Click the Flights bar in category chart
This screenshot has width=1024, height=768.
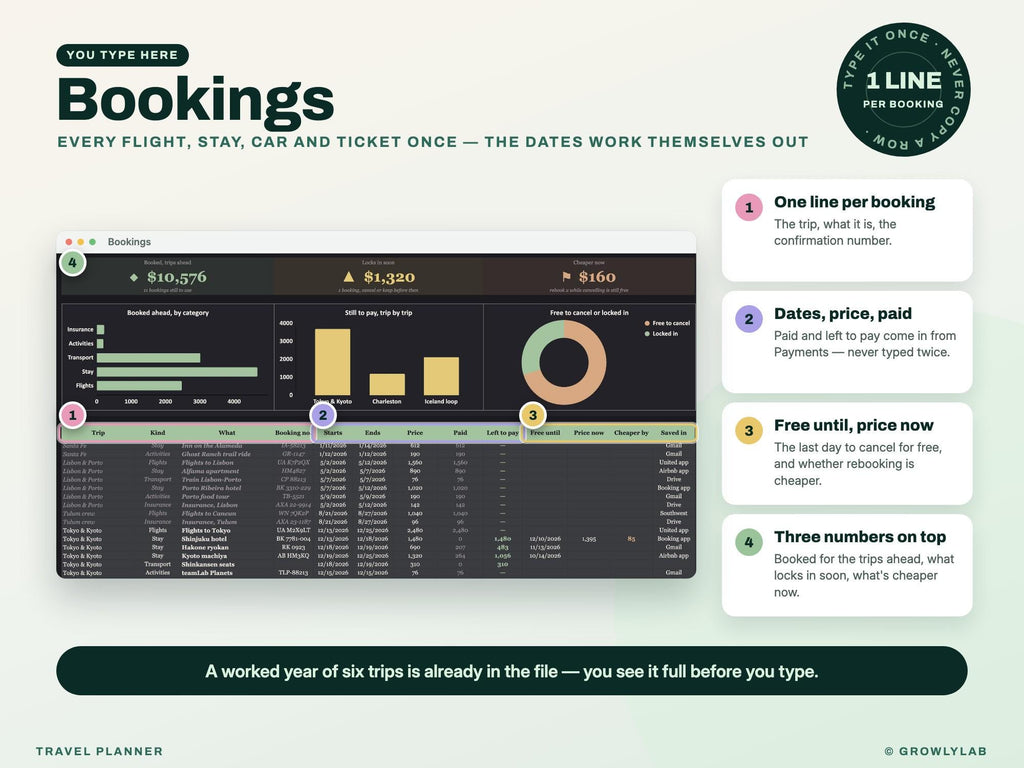[x=139, y=386]
